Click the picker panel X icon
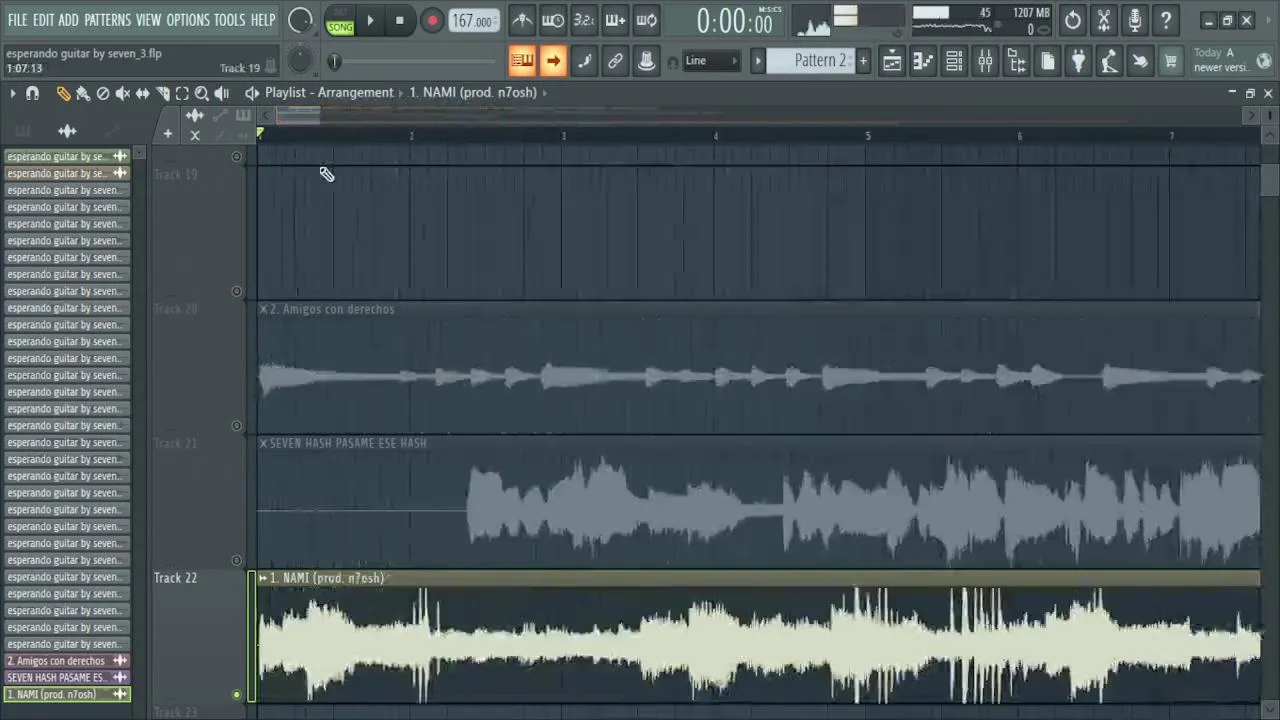1280x720 pixels. click(x=195, y=134)
